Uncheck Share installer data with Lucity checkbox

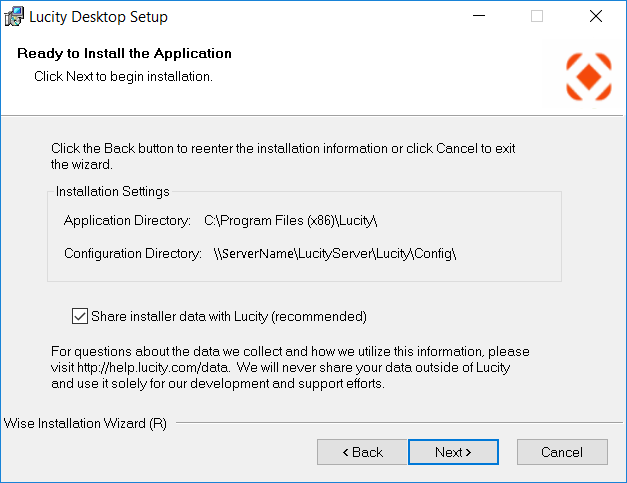click(x=80, y=317)
